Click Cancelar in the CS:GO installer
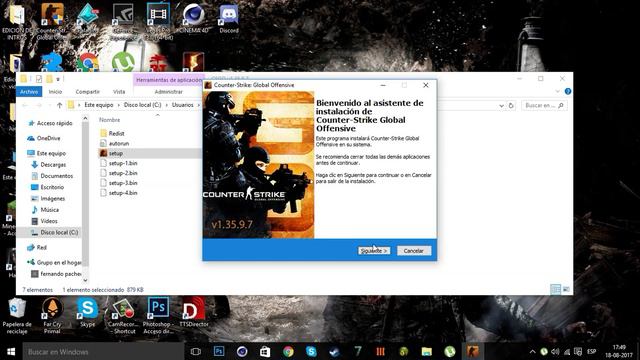 click(414, 251)
